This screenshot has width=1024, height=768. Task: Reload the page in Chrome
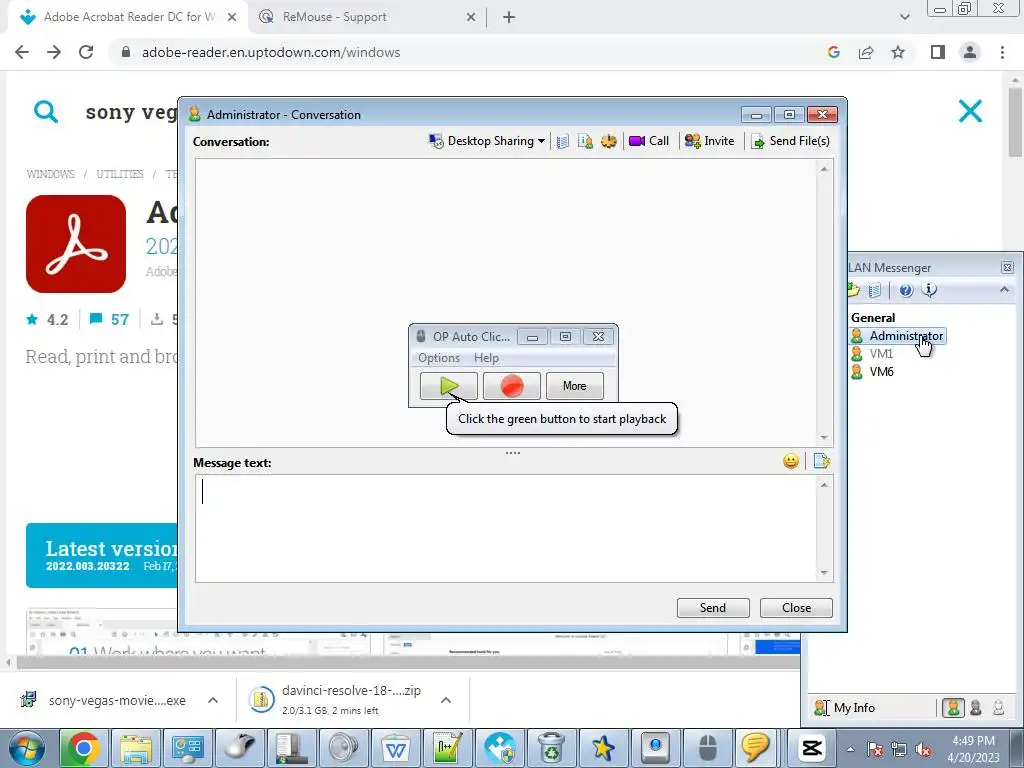coord(86,52)
